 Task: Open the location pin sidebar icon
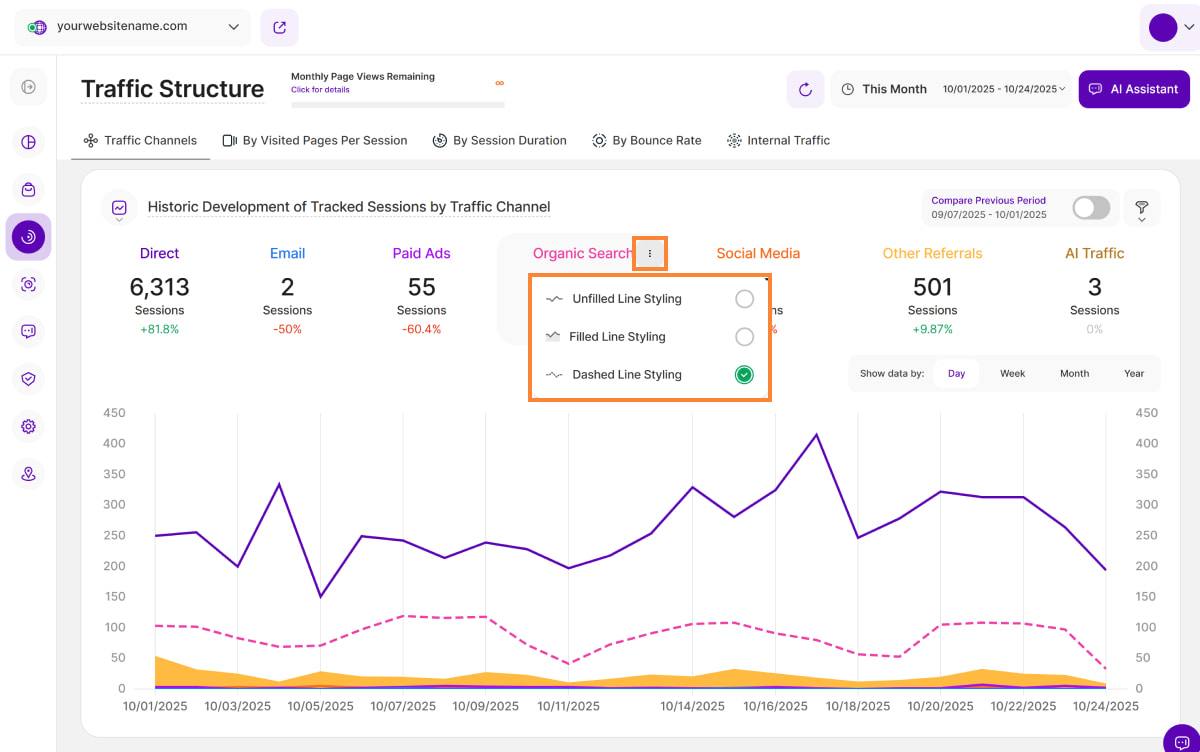28,473
